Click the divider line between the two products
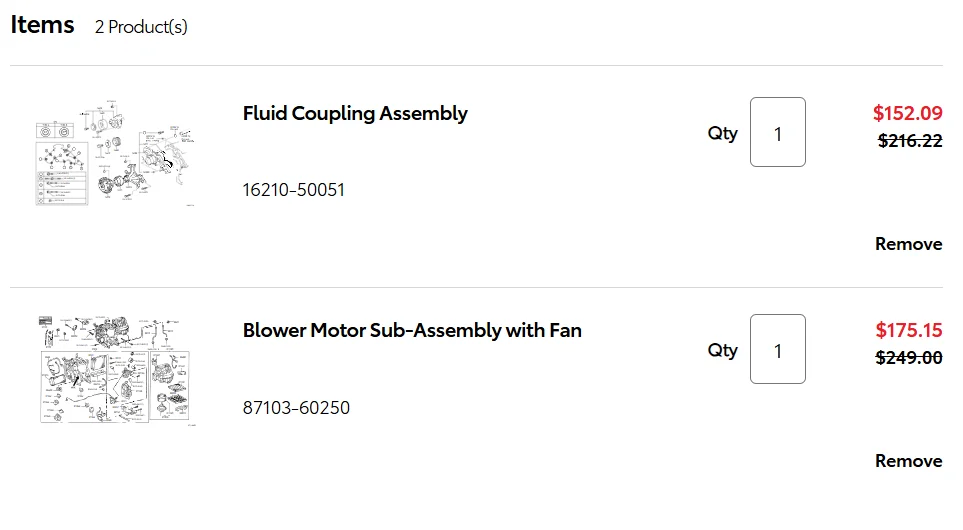The width and height of the screenshot is (963, 530). (x=476, y=287)
